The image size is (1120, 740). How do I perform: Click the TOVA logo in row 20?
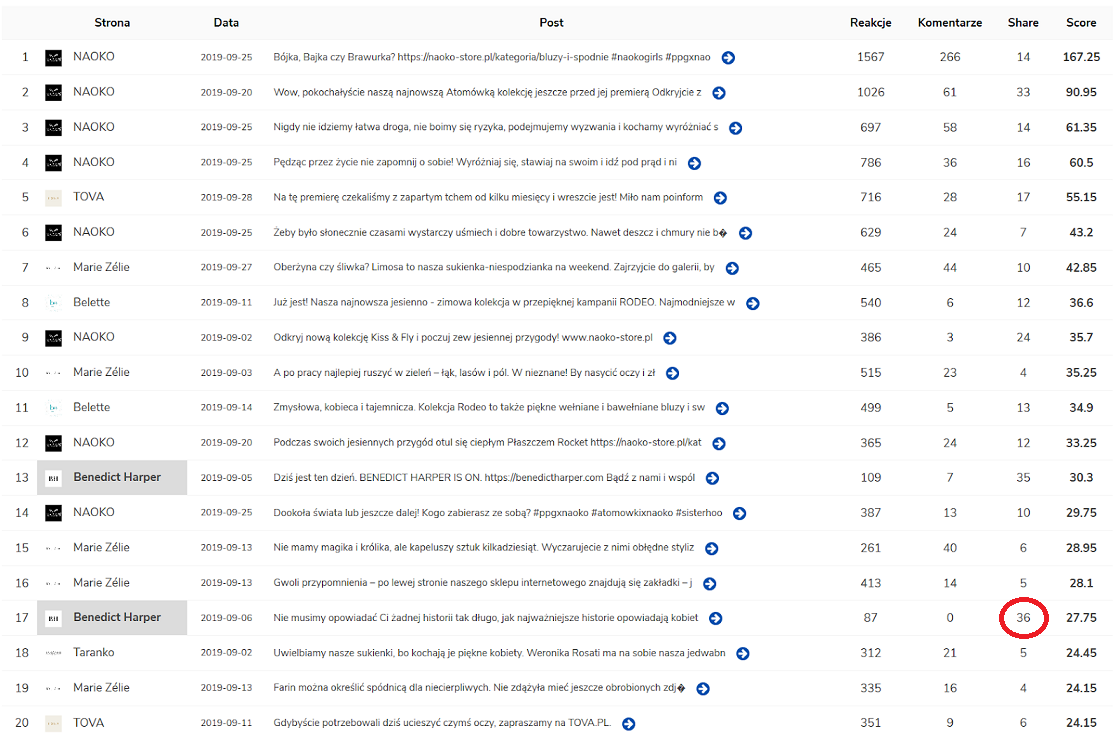point(54,724)
